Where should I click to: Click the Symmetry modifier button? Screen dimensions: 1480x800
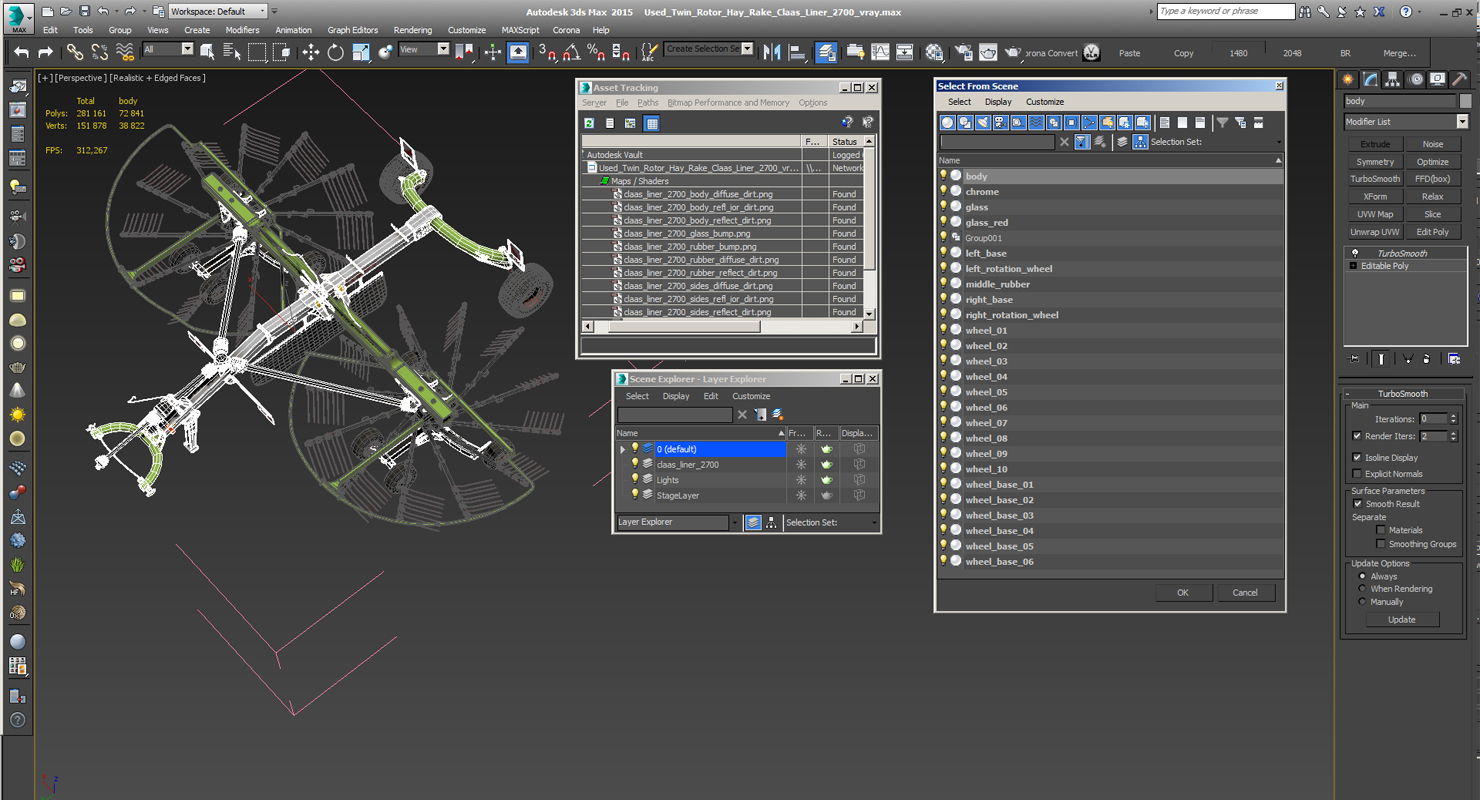pos(1375,162)
